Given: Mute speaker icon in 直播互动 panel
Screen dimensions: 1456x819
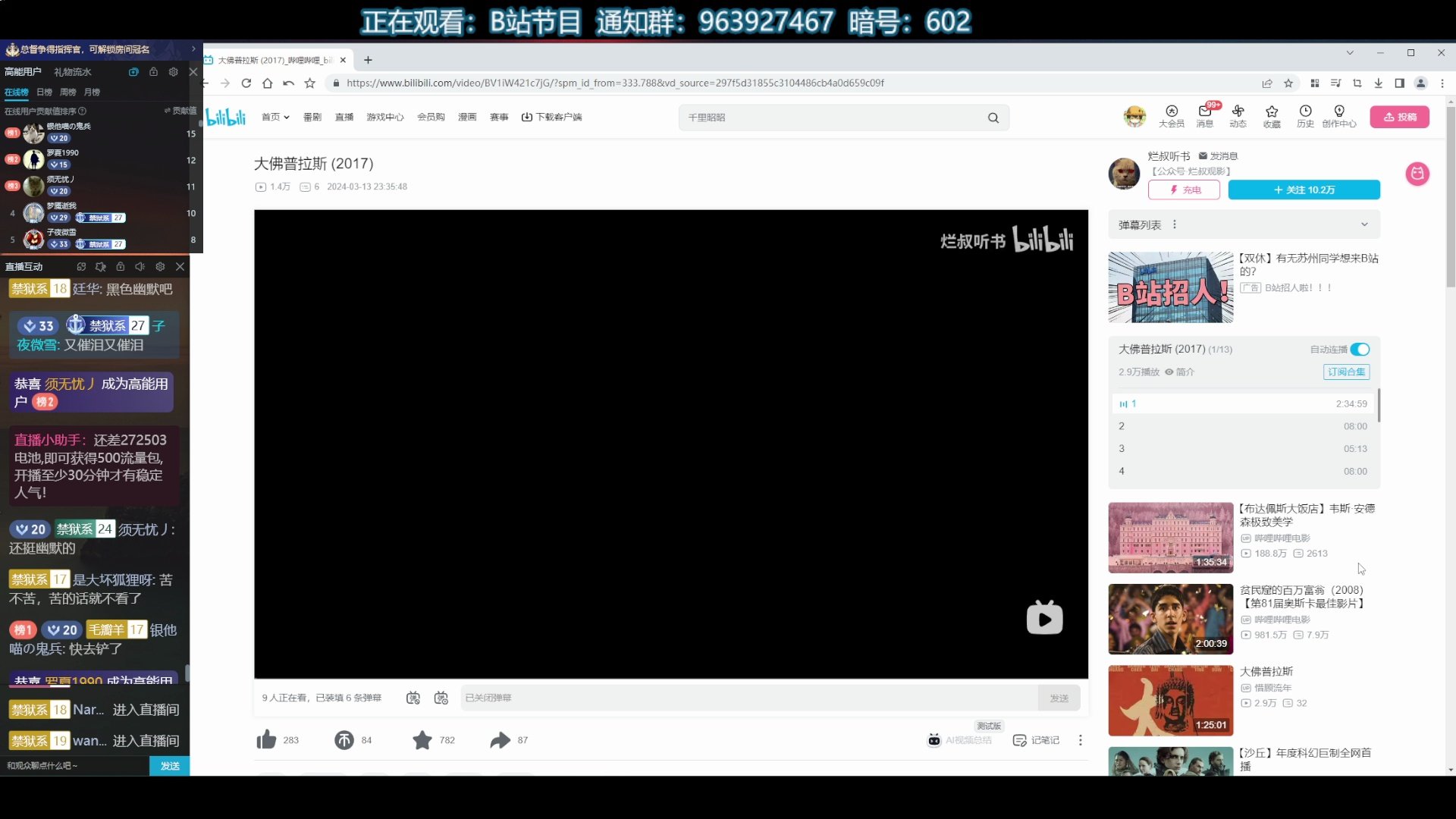Looking at the screenshot, I should (x=140, y=266).
